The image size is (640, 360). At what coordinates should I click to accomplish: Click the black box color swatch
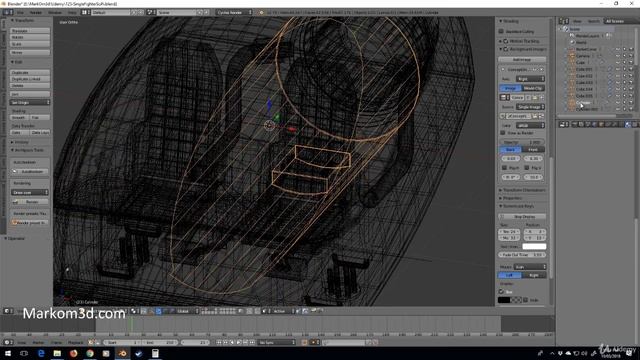pos(504,300)
